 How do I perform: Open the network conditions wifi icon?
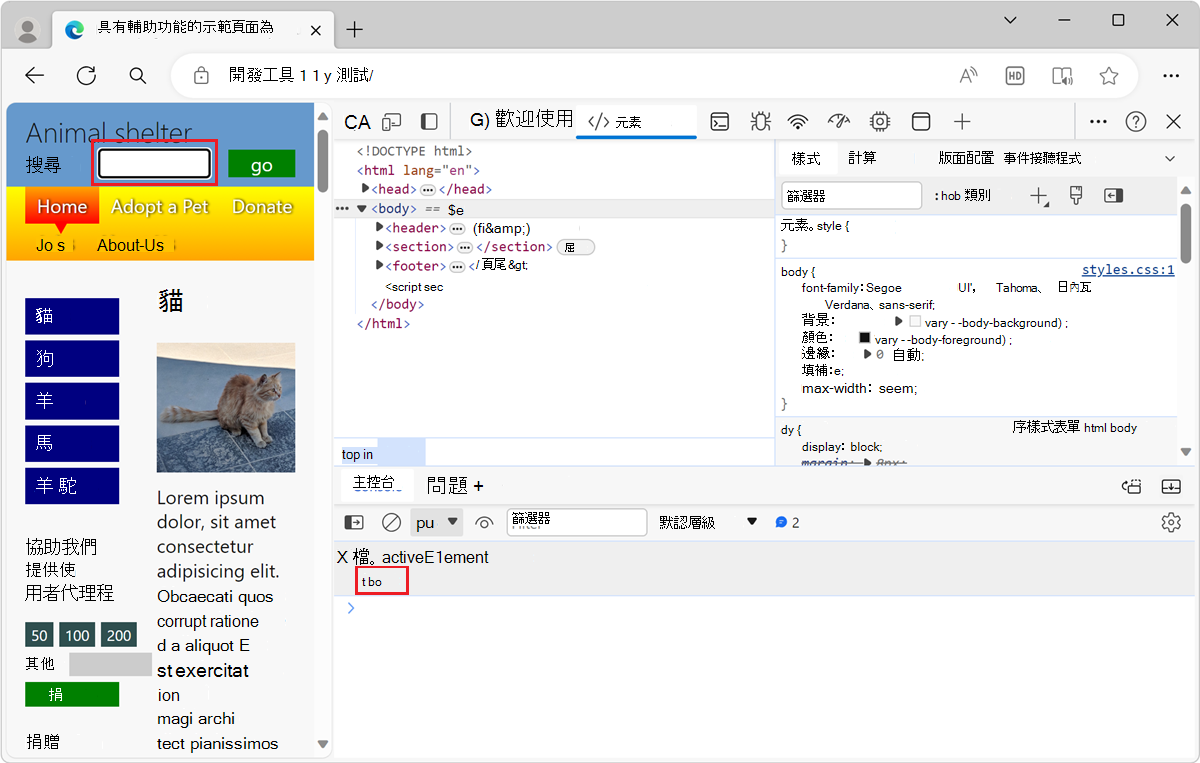(x=797, y=121)
